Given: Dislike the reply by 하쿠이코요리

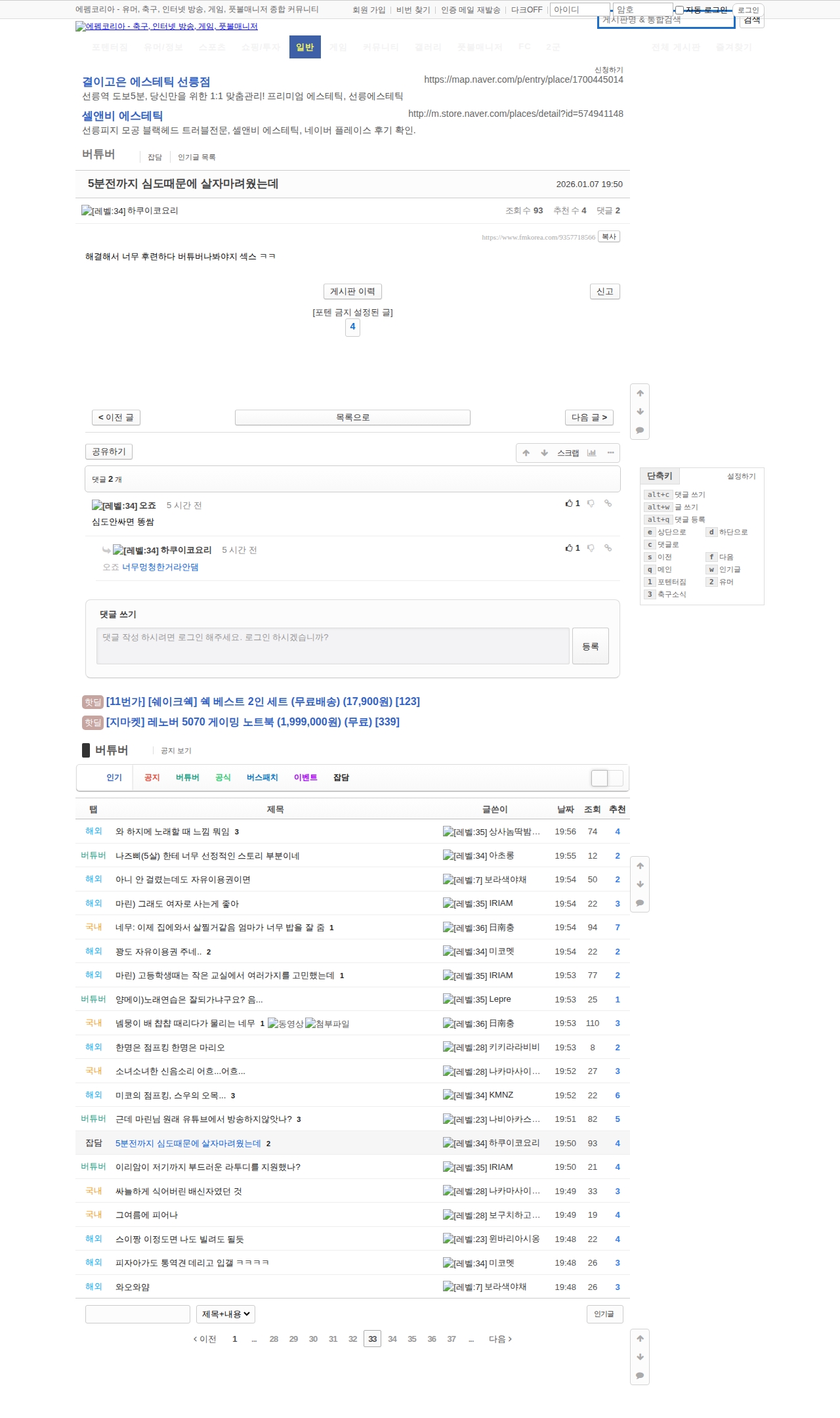Looking at the screenshot, I should pos(591,548).
